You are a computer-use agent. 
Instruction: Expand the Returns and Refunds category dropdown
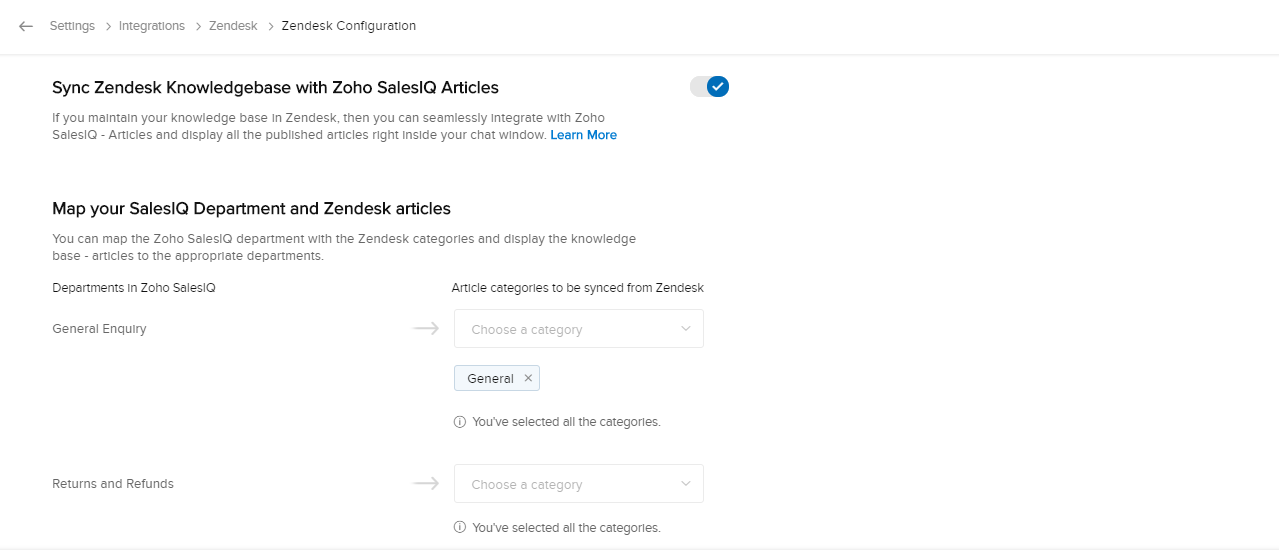tap(578, 484)
